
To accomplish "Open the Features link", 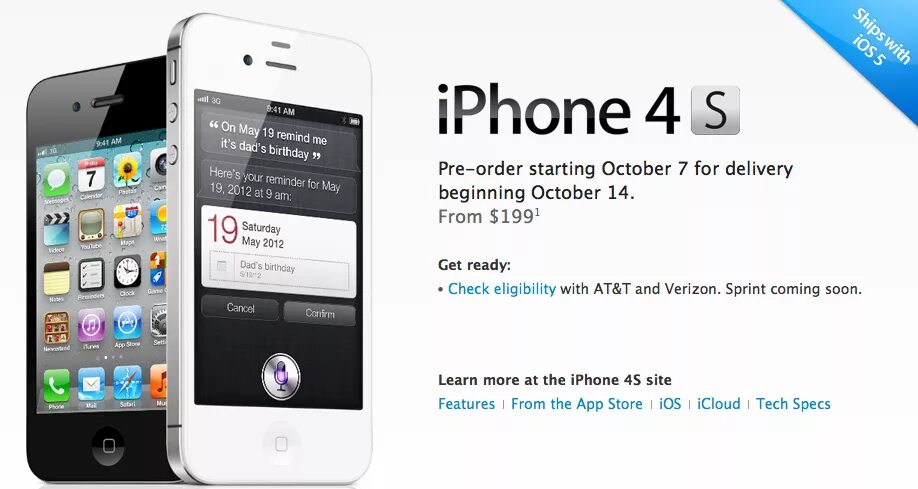I will 467,404.
